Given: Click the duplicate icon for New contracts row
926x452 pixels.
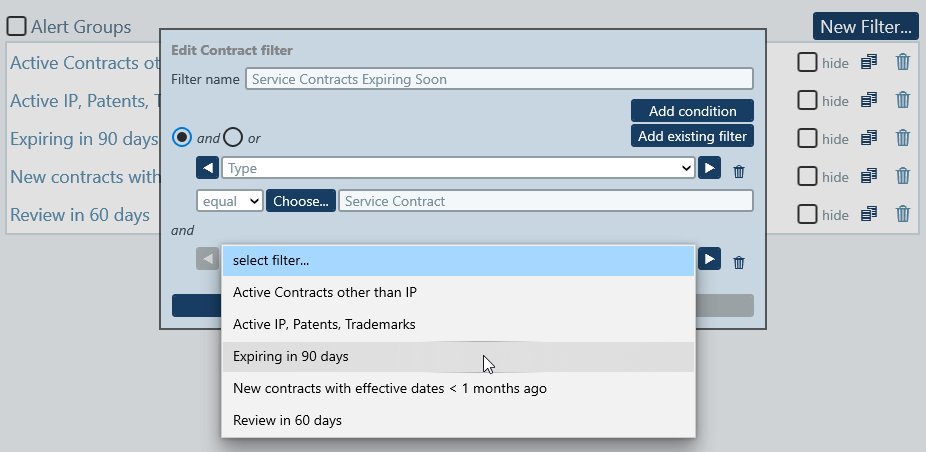Looking at the screenshot, I should click(869, 176).
